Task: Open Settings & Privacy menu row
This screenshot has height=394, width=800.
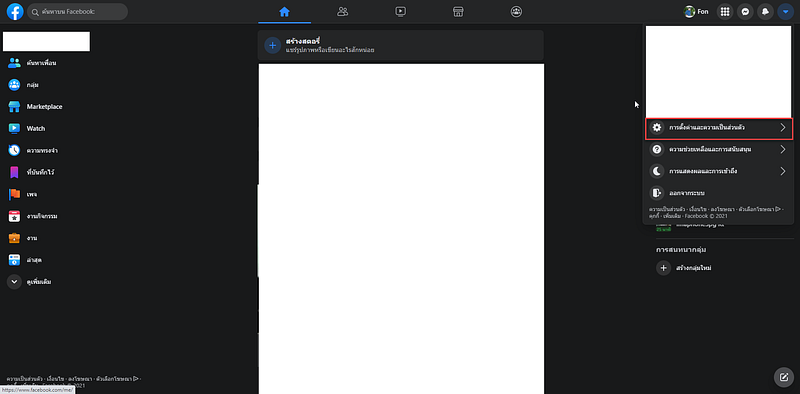Action: (719, 128)
